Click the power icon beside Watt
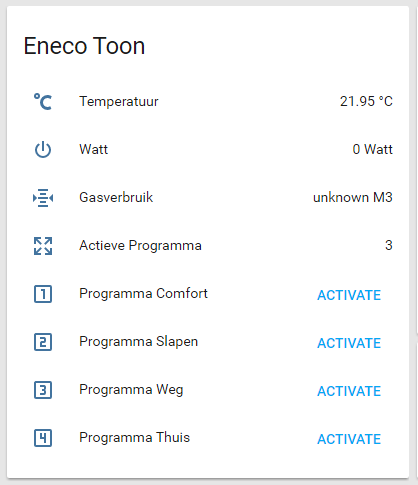The image size is (418, 485). click(x=43, y=149)
